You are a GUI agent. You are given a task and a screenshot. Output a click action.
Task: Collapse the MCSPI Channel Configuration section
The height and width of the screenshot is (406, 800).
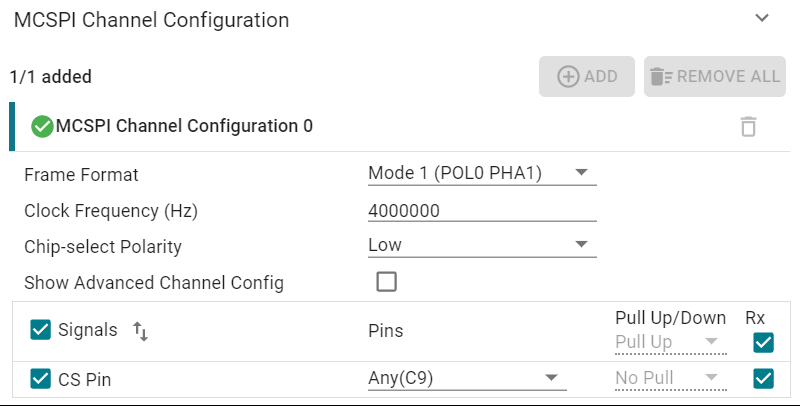pos(762,19)
